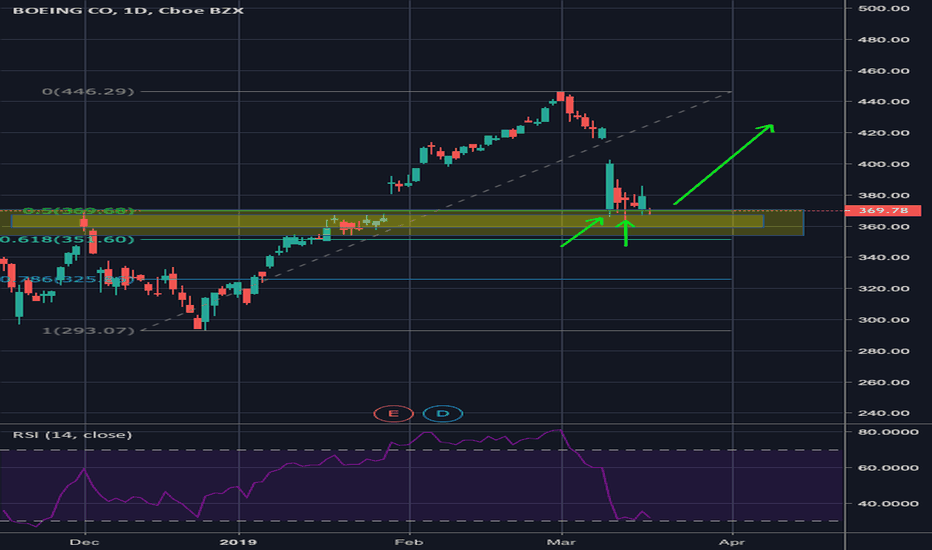This screenshot has height=550, width=932.
Task: Click the 380.00 price axis label
Action: tap(883, 195)
